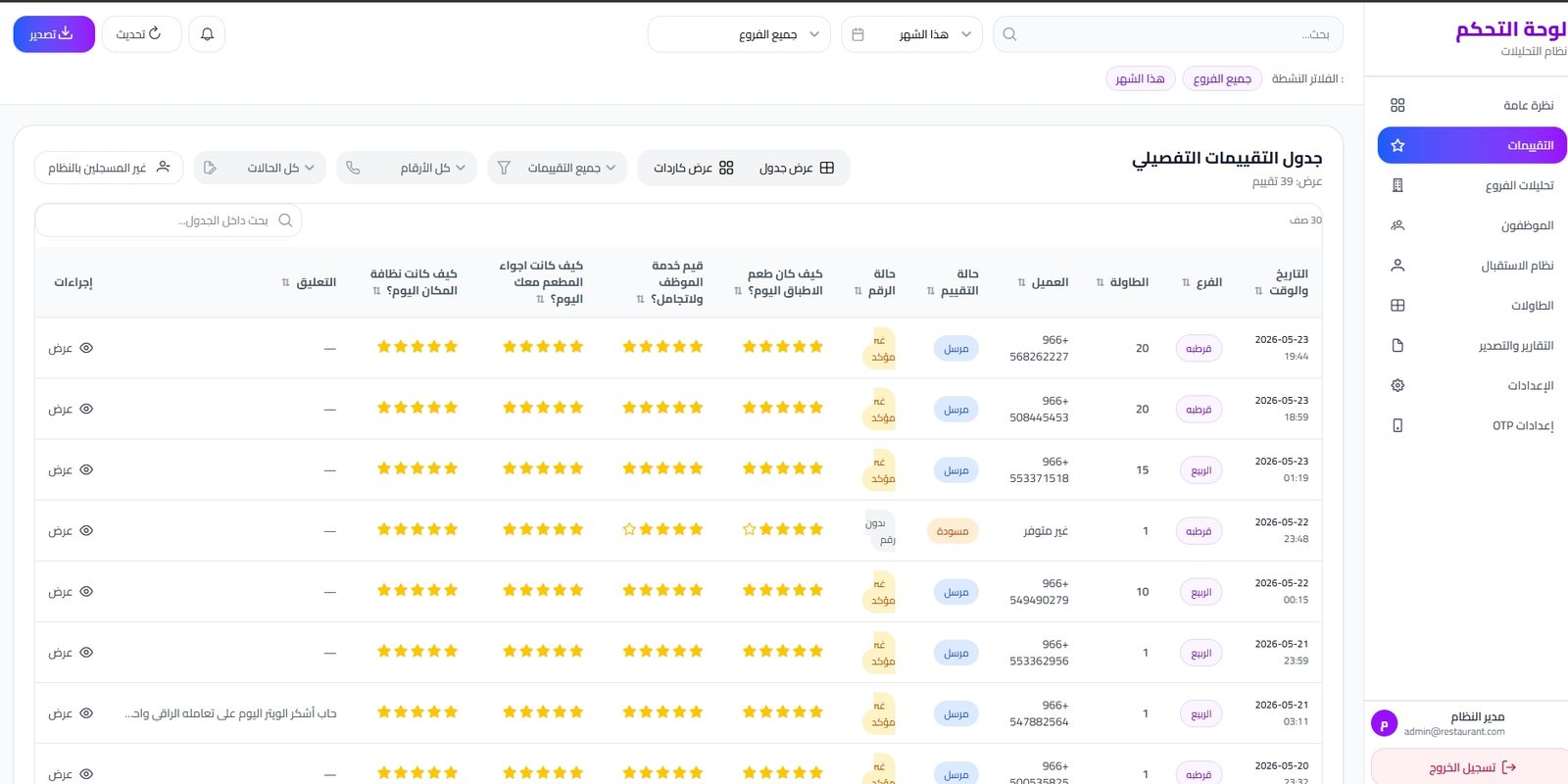View the review from 2026-05-23 19:44

point(71,348)
